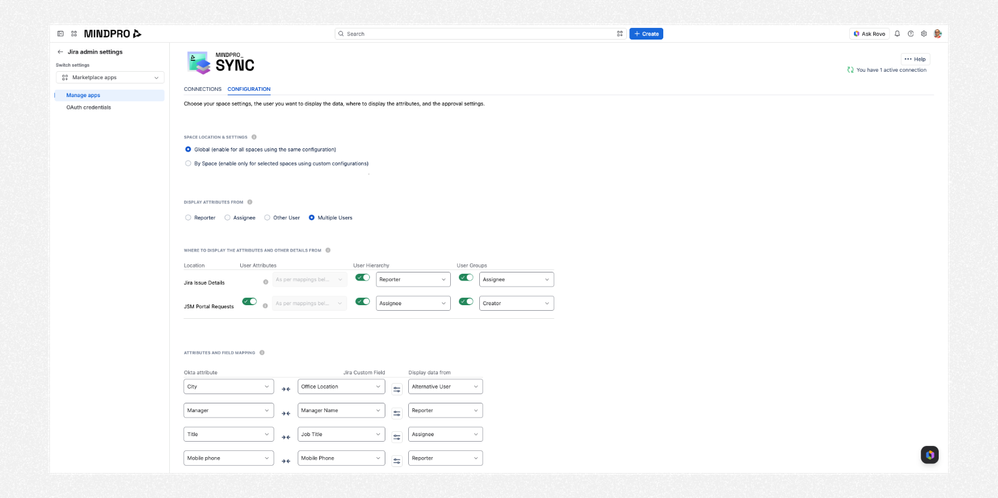998x498 pixels.
Task: Open the Manager Okta attribute dropdown
Action: [228, 410]
